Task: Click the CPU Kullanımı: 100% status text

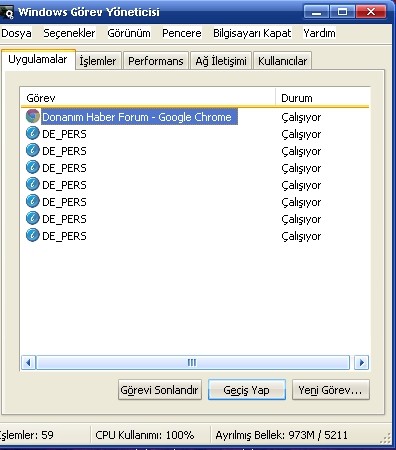Action: tap(145, 435)
